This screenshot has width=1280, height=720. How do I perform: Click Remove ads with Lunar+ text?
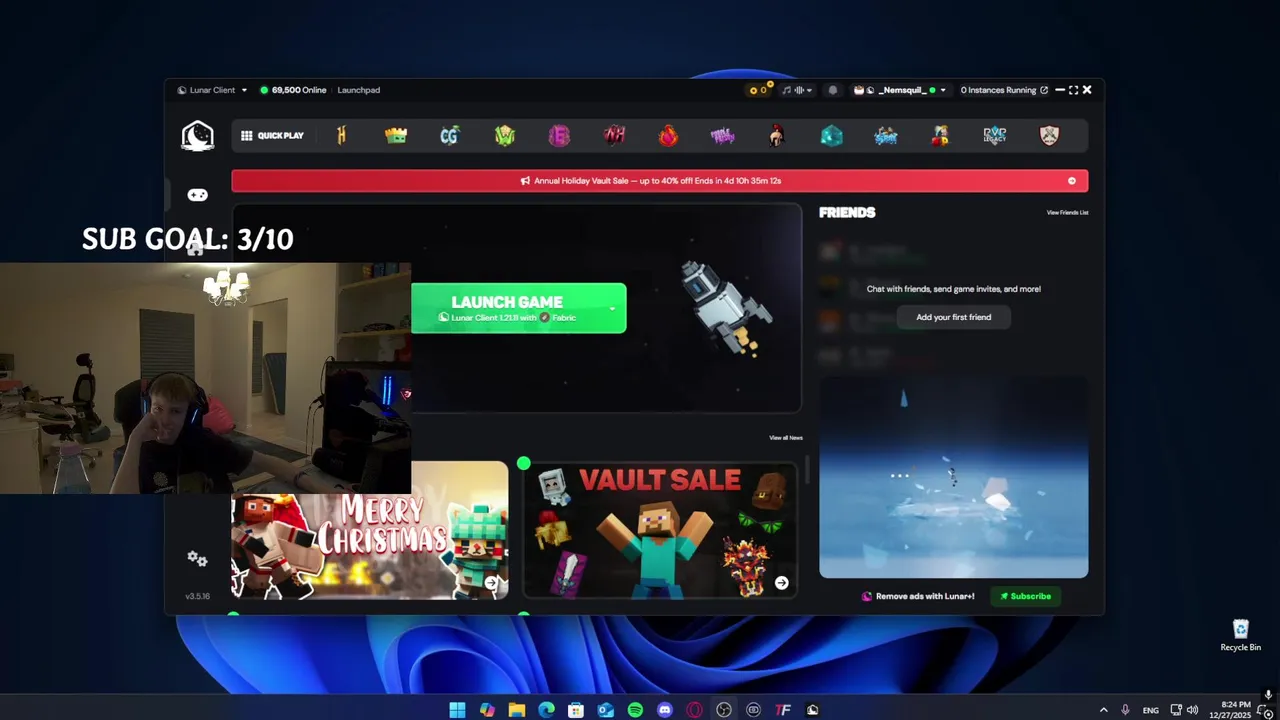click(925, 596)
